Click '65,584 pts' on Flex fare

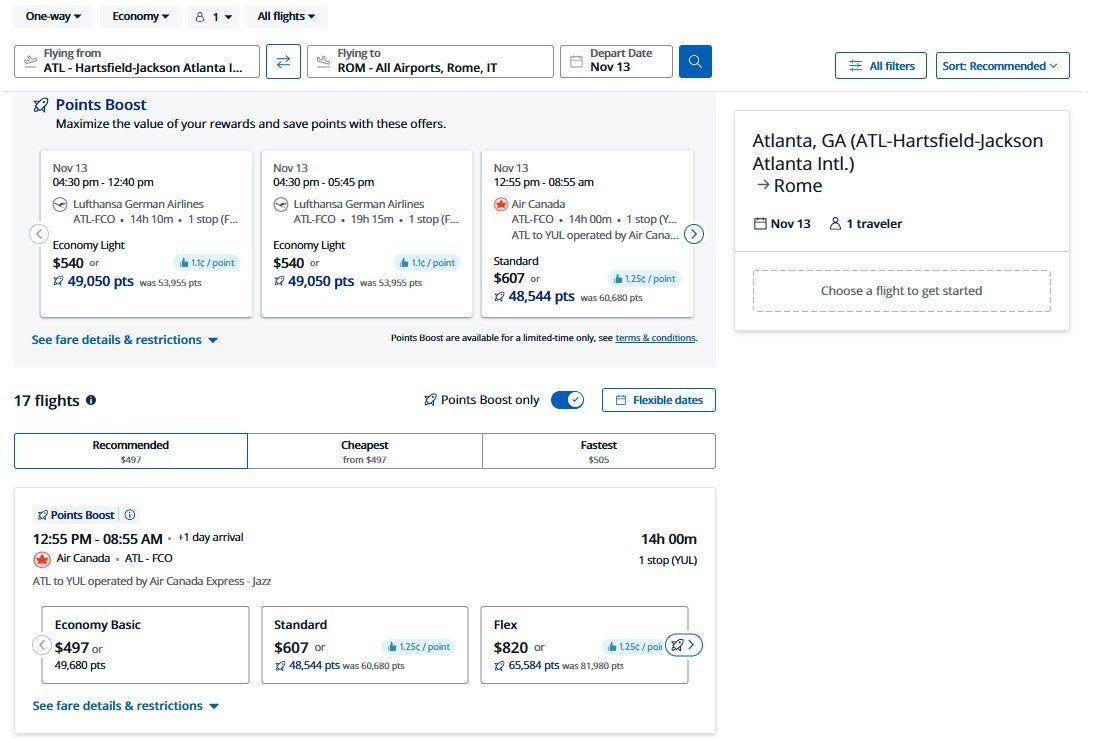coord(534,665)
